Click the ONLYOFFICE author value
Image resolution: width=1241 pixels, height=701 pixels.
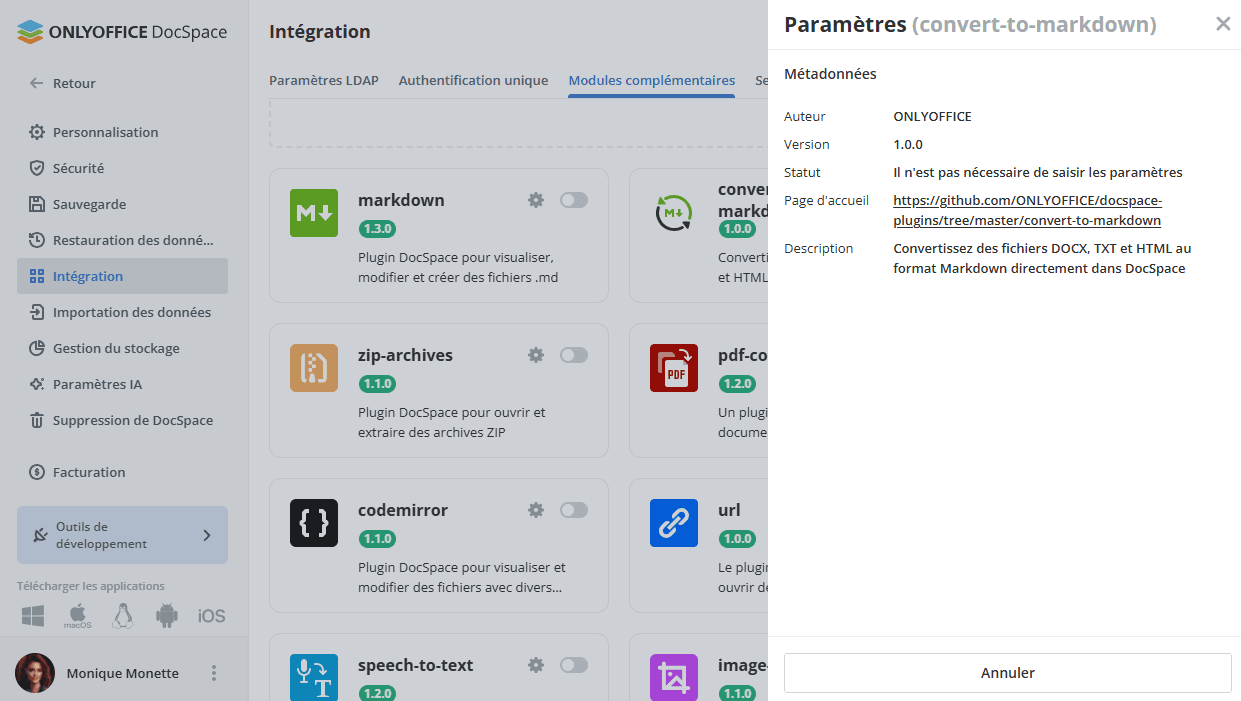tap(932, 116)
